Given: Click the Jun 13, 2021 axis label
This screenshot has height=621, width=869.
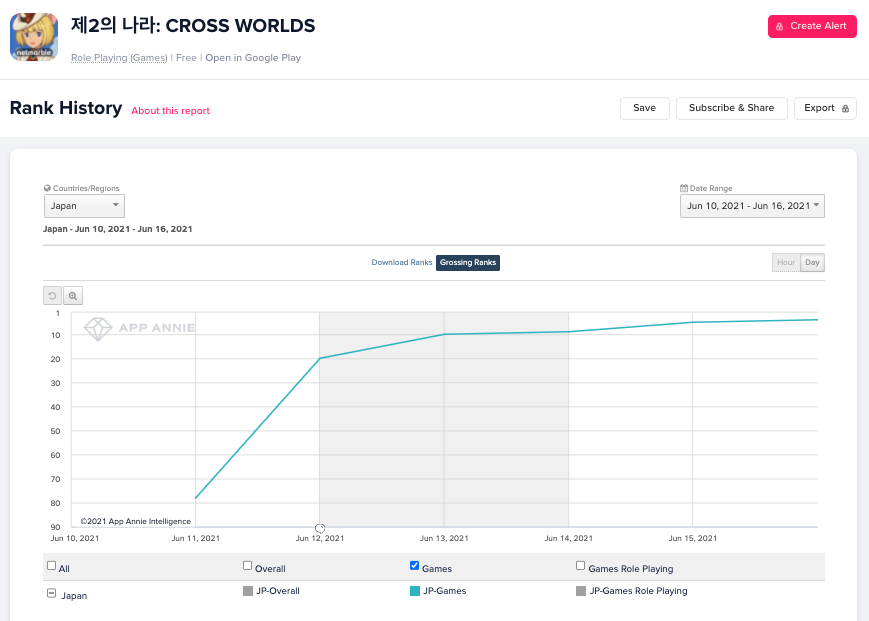Looking at the screenshot, I should coord(444,538).
